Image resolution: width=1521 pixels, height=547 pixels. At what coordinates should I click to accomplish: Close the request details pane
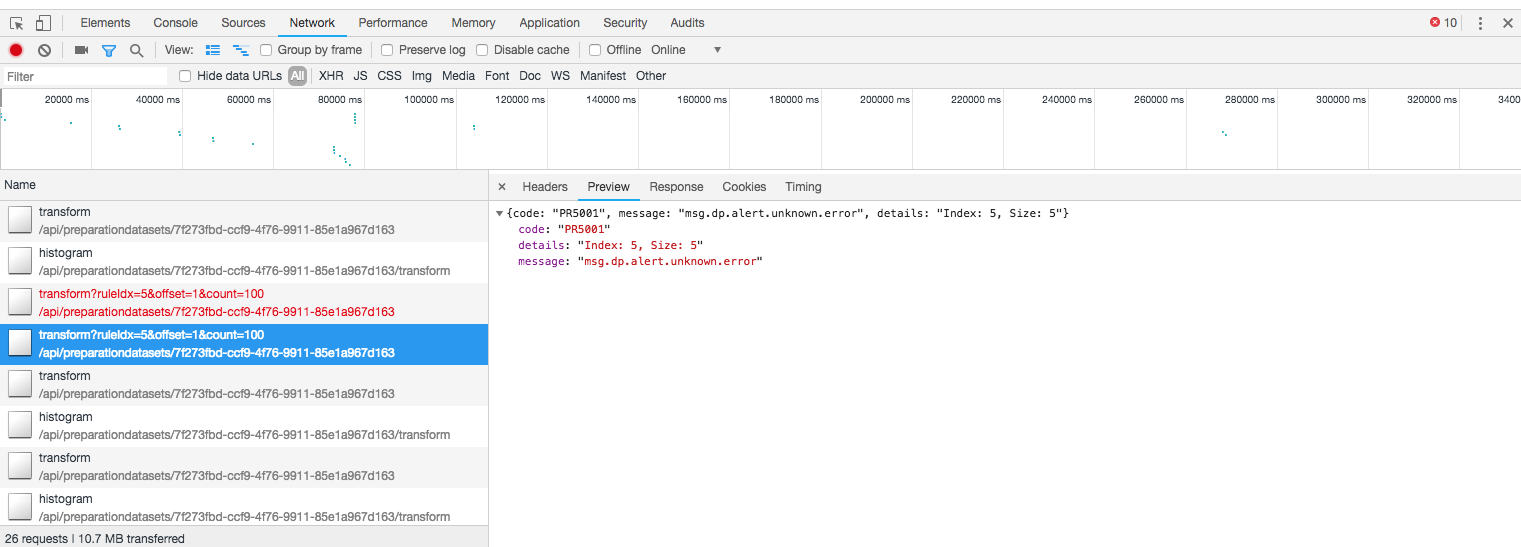tap(502, 187)
